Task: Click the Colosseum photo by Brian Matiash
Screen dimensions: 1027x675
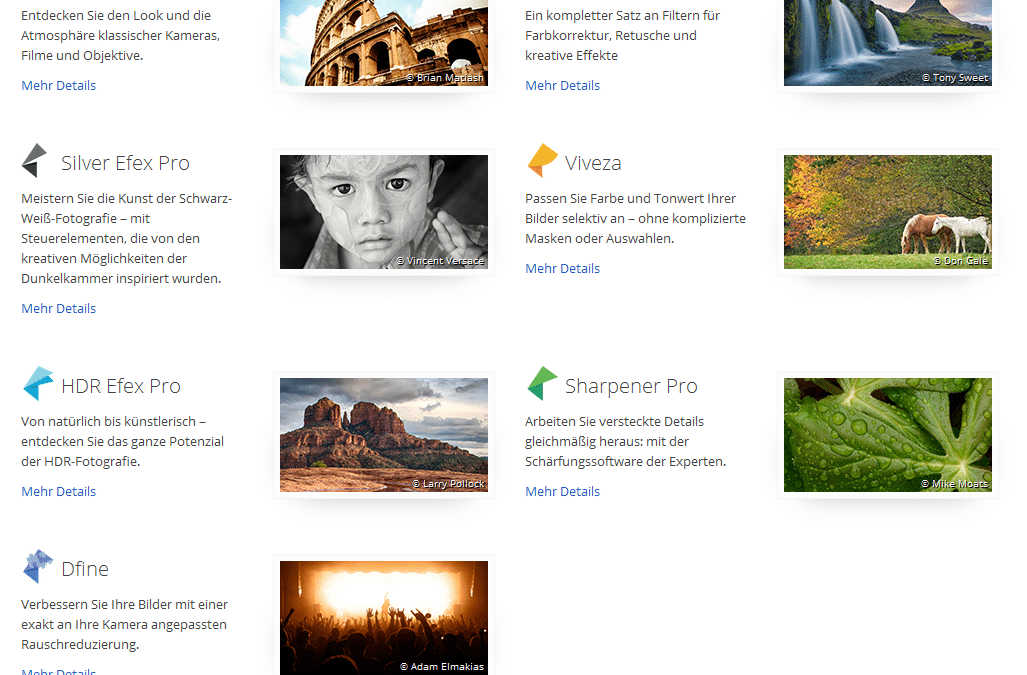Action: click(384, 43)
